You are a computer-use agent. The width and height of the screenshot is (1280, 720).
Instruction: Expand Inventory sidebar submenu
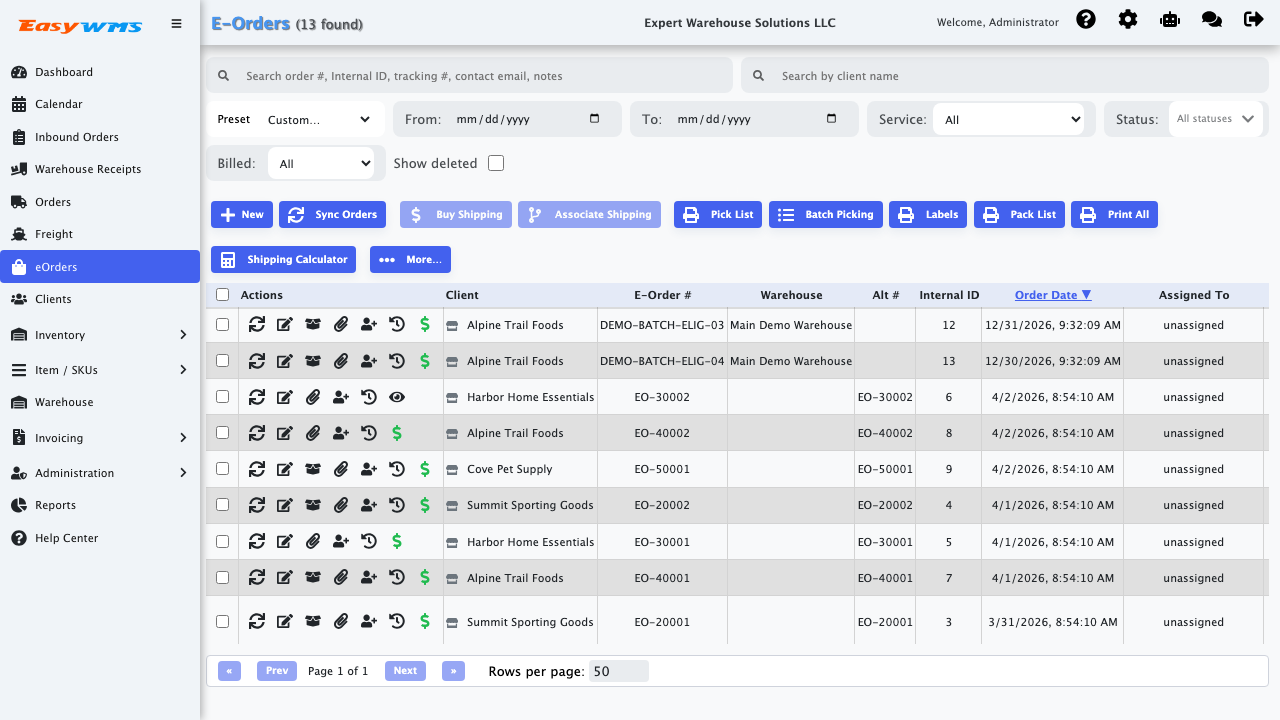100,335
